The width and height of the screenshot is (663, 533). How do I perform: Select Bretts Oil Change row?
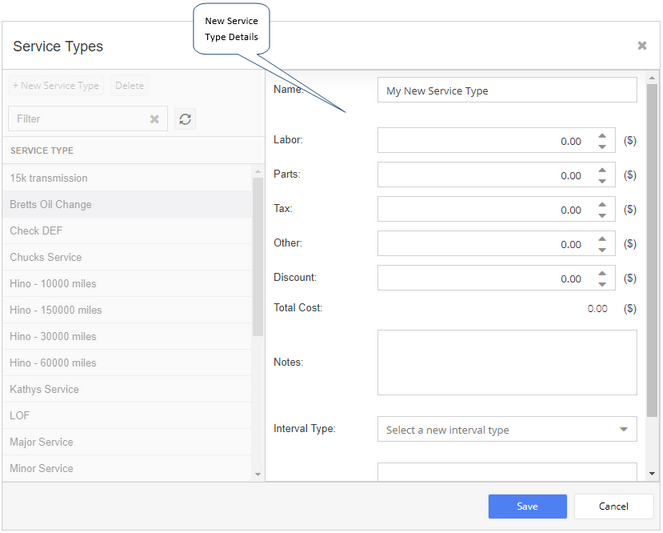click(x=127, y=204)
